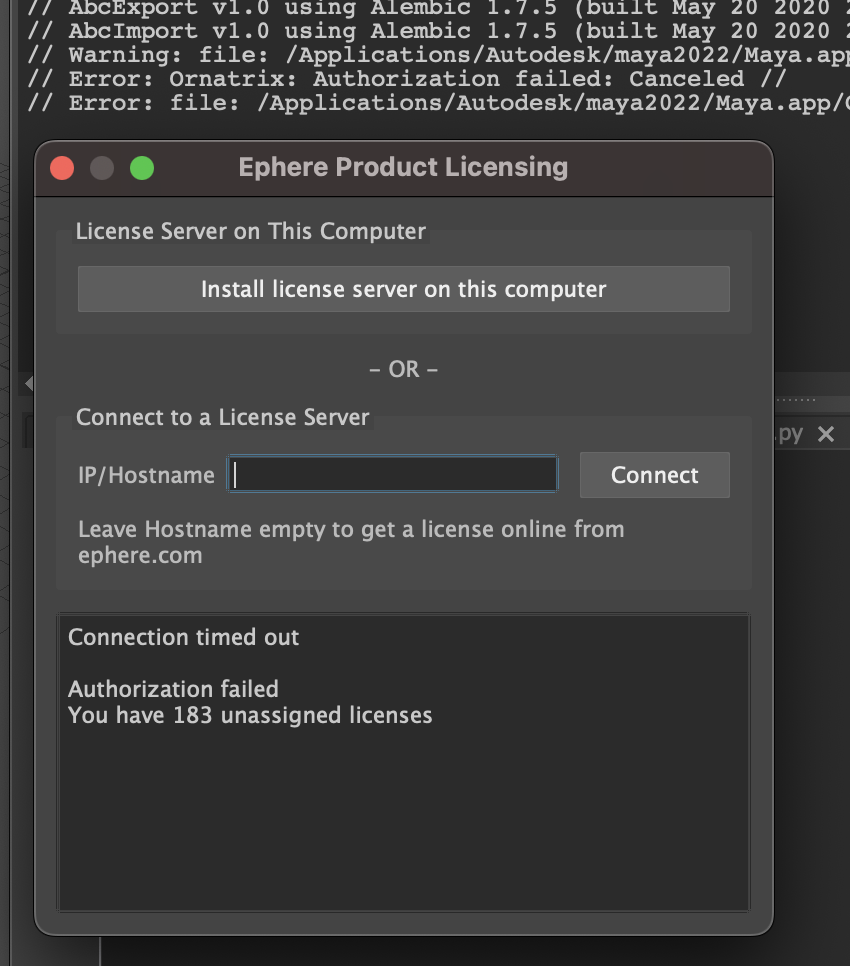This screenshot has width=850, height=966.
Task: Click the gray minimize window button
Action: click(x=102, y=168)
